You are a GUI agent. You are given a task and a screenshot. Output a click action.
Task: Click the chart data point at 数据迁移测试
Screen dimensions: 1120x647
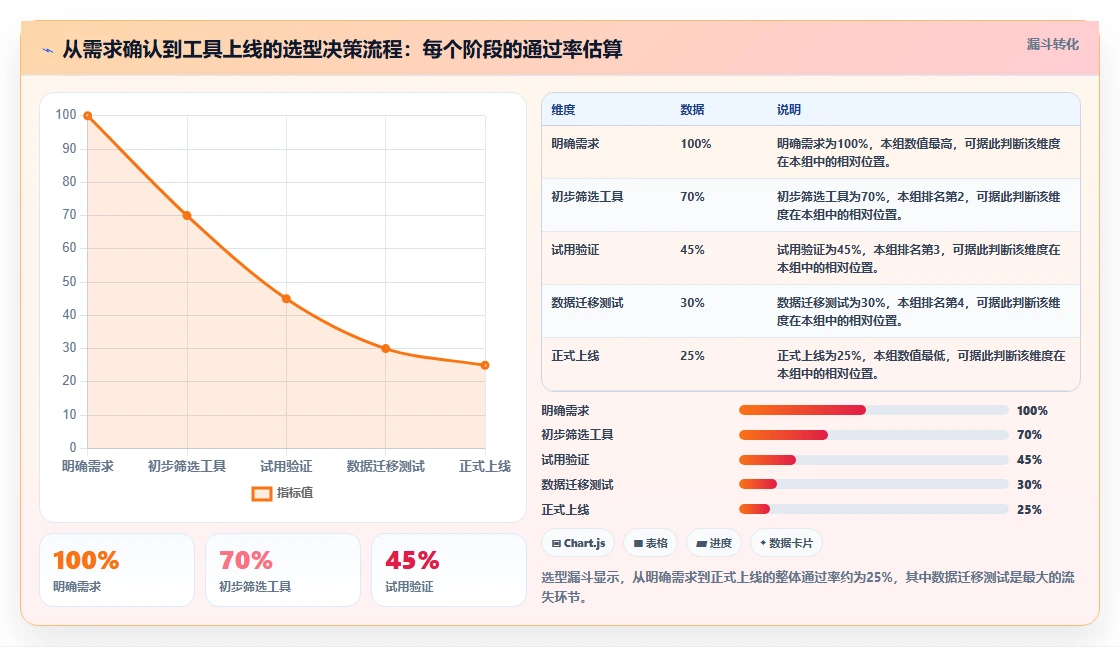(x=386, y=348)
